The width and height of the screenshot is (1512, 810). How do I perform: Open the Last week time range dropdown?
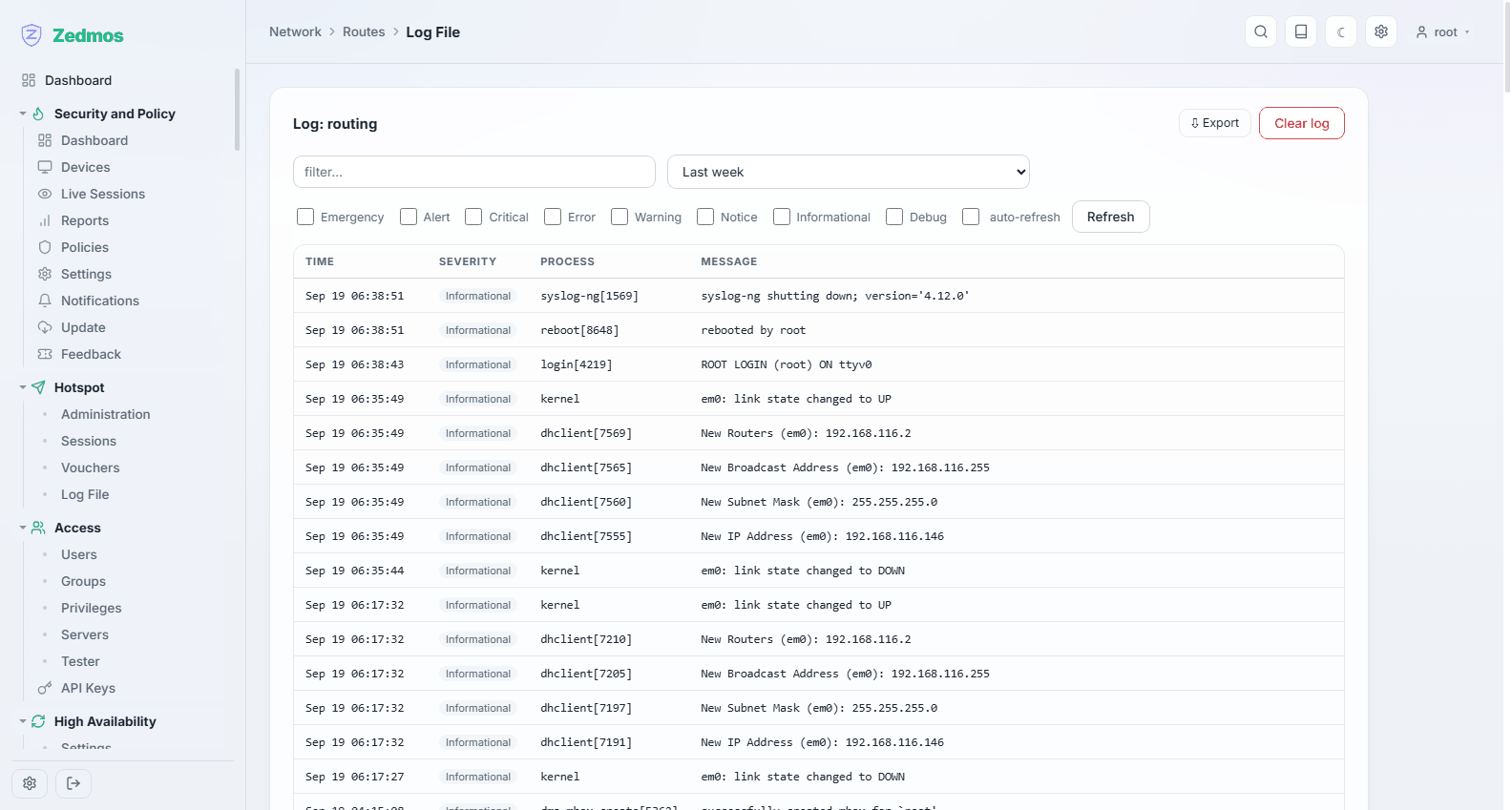pos(849,172)
